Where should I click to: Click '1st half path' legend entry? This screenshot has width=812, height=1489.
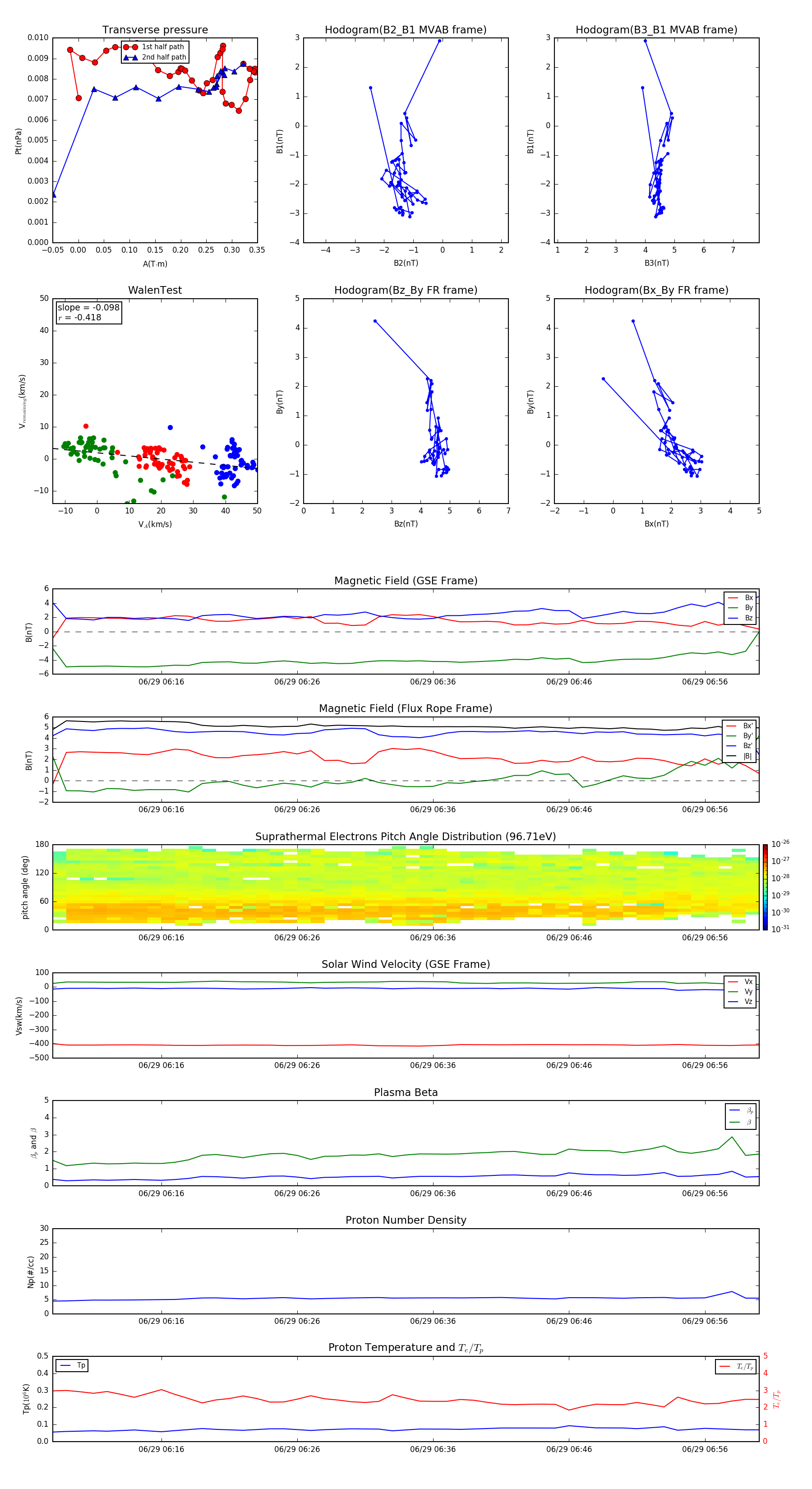click(154, 47)
